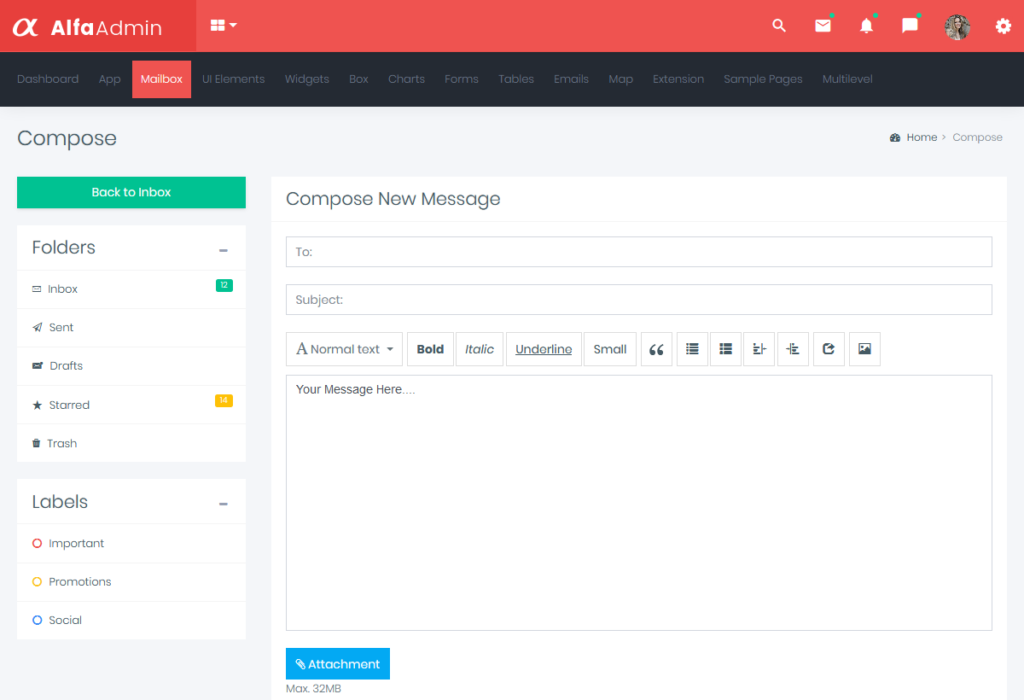Increase indent of the message text
The width and height of the screenshot is (1024, 700).
coord(758,348)
